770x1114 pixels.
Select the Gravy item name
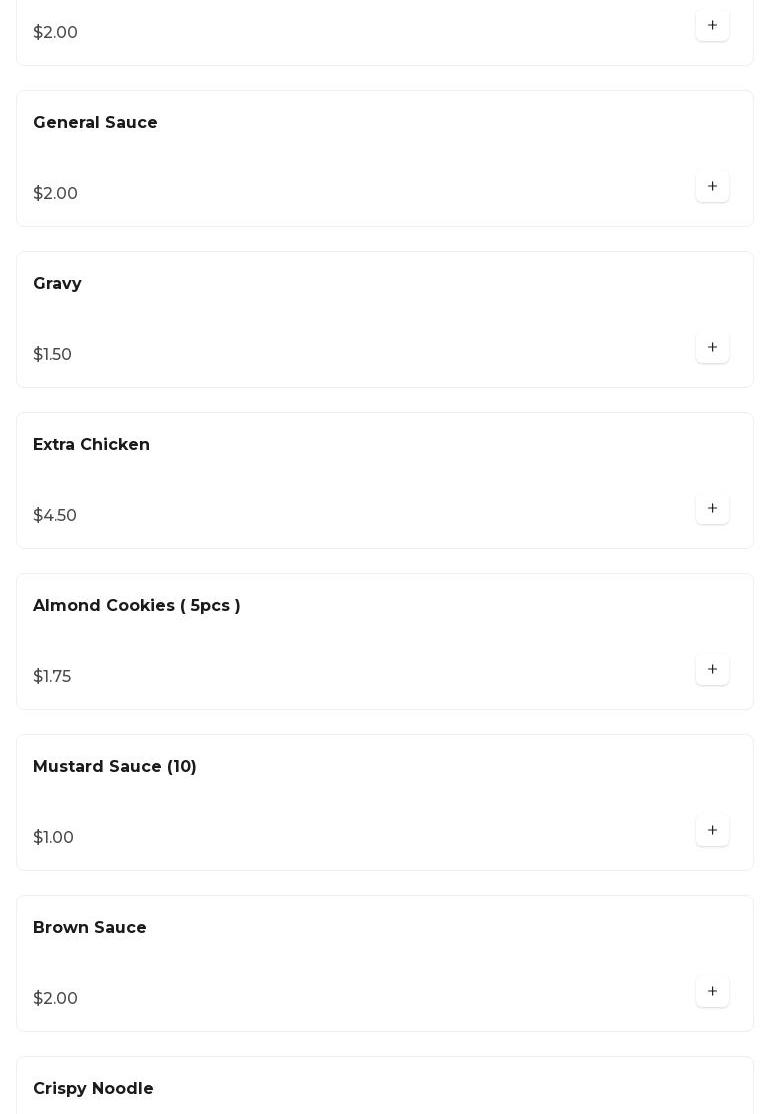(x=57, y=284)
